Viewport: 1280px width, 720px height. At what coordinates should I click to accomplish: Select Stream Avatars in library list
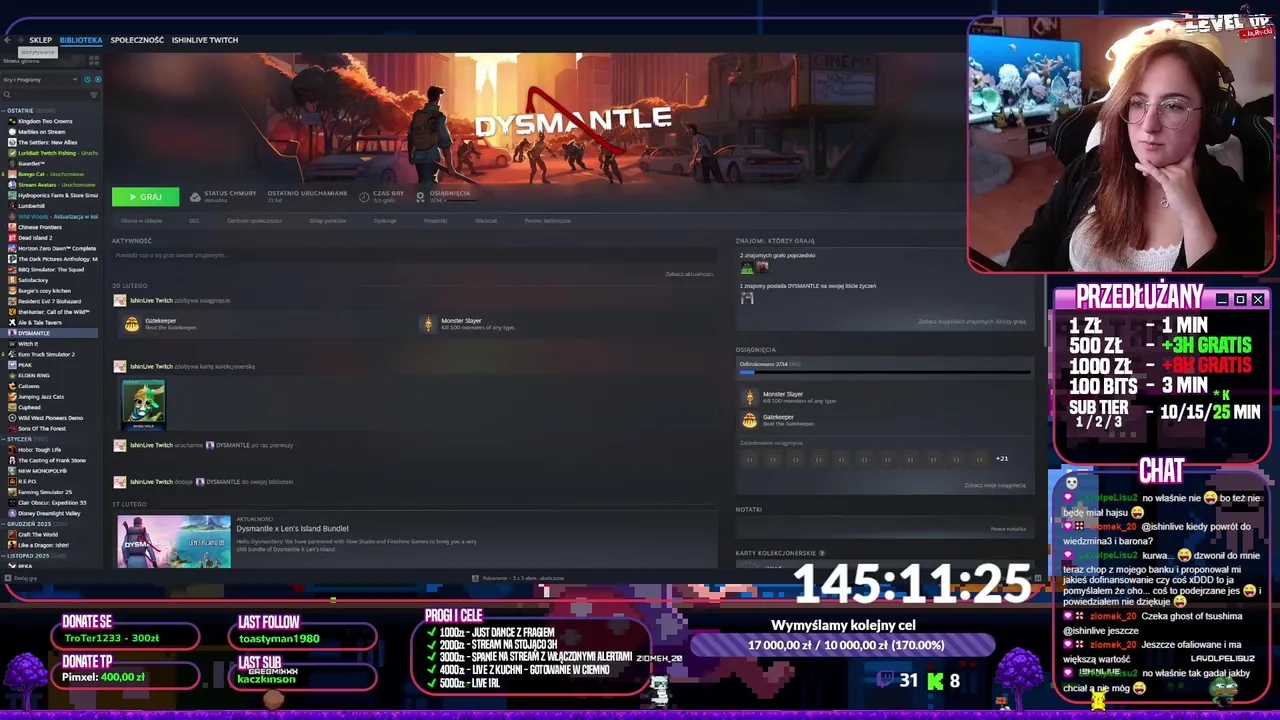coord(54,185)
